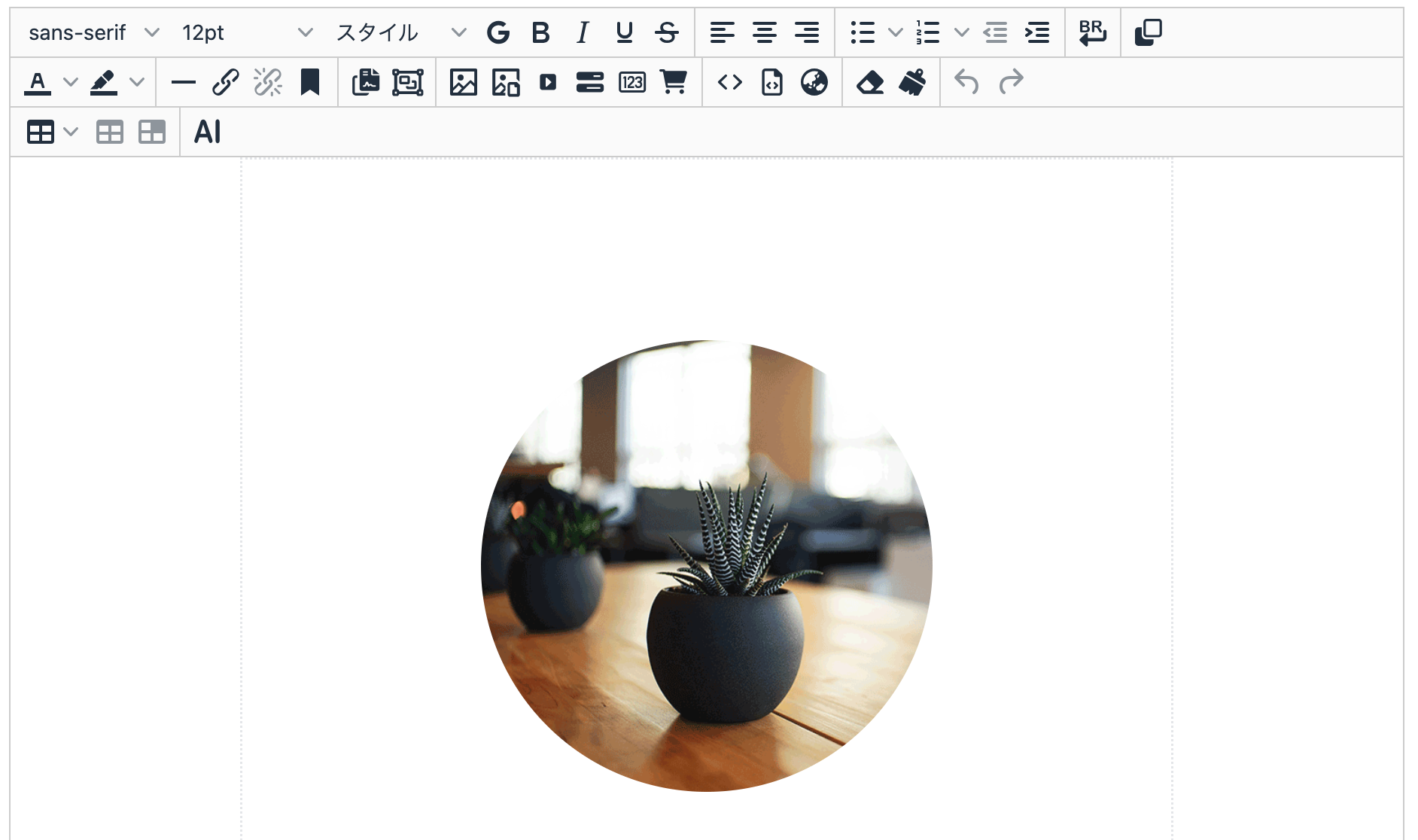
Task: Insert a horizontal line
Action: (184, 82)
